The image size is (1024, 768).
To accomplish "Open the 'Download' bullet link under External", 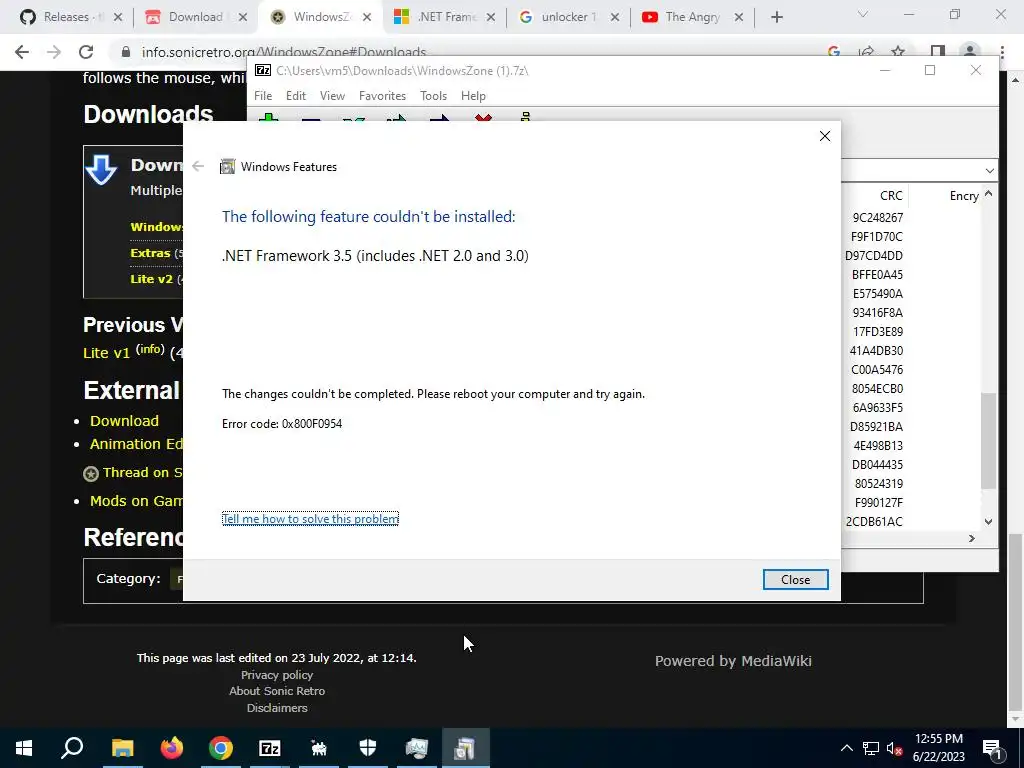I will [x=124, y=421].
